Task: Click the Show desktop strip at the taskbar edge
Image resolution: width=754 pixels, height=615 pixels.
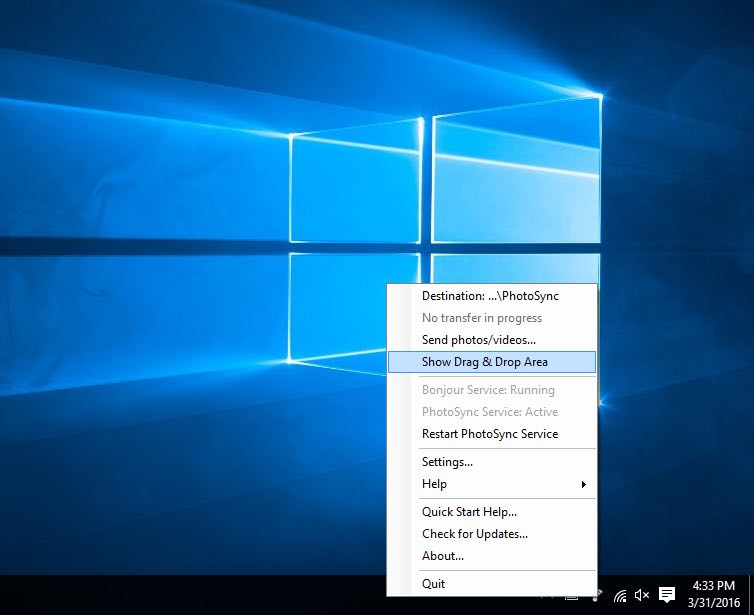Action: pos(751,595)
